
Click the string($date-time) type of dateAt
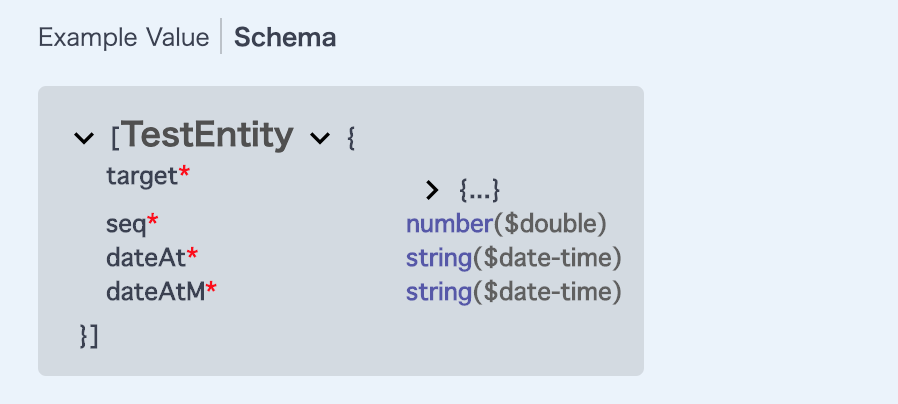[514, 258]
